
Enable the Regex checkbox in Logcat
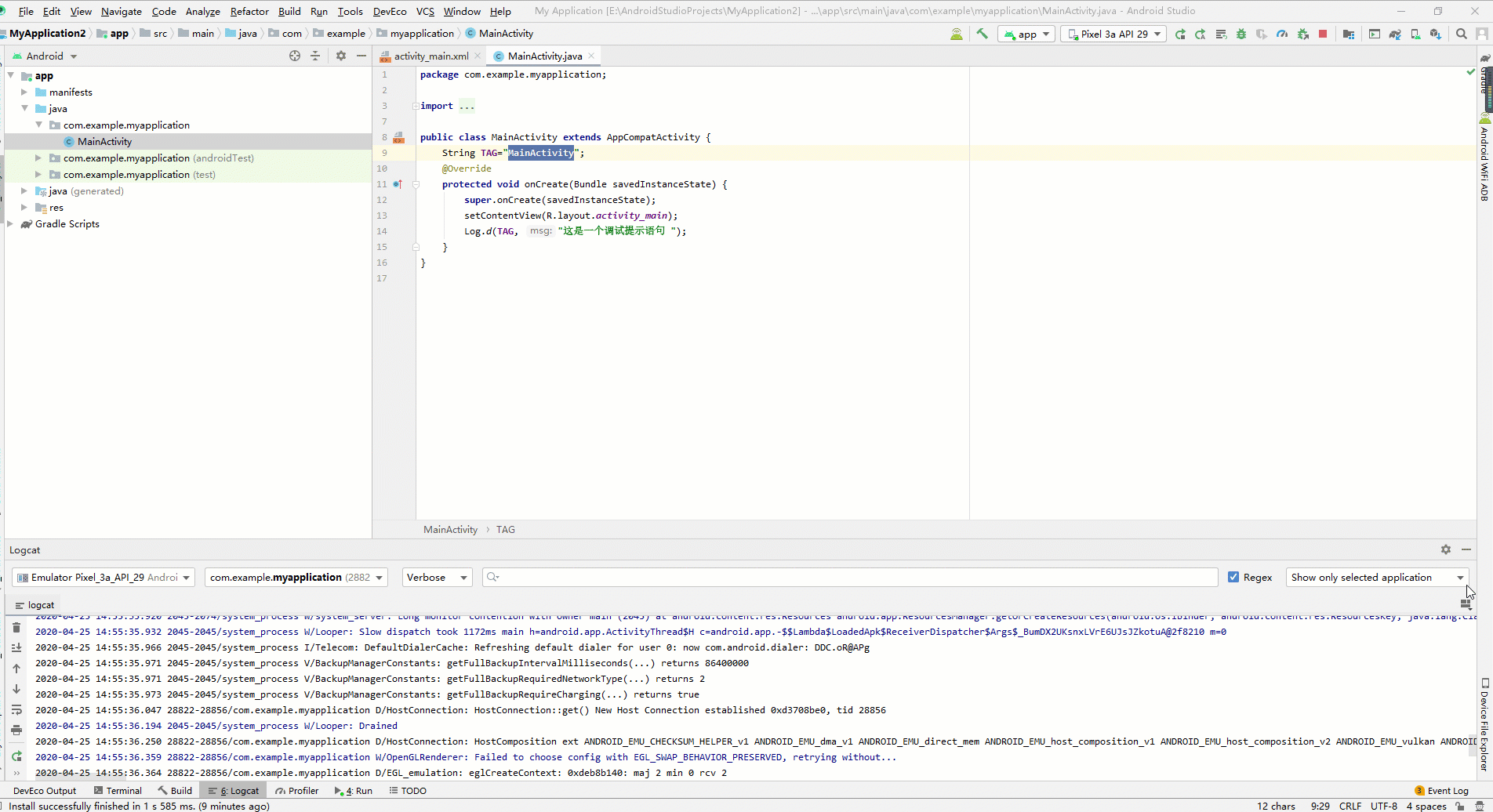pyautogui.click(x=1234, y=578)
